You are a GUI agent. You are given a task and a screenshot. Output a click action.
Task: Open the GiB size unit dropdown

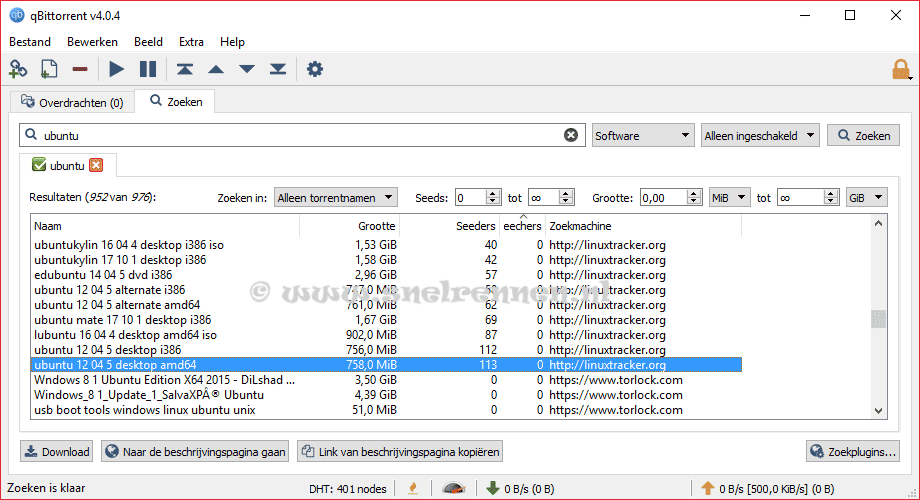[x=867, y=198]
